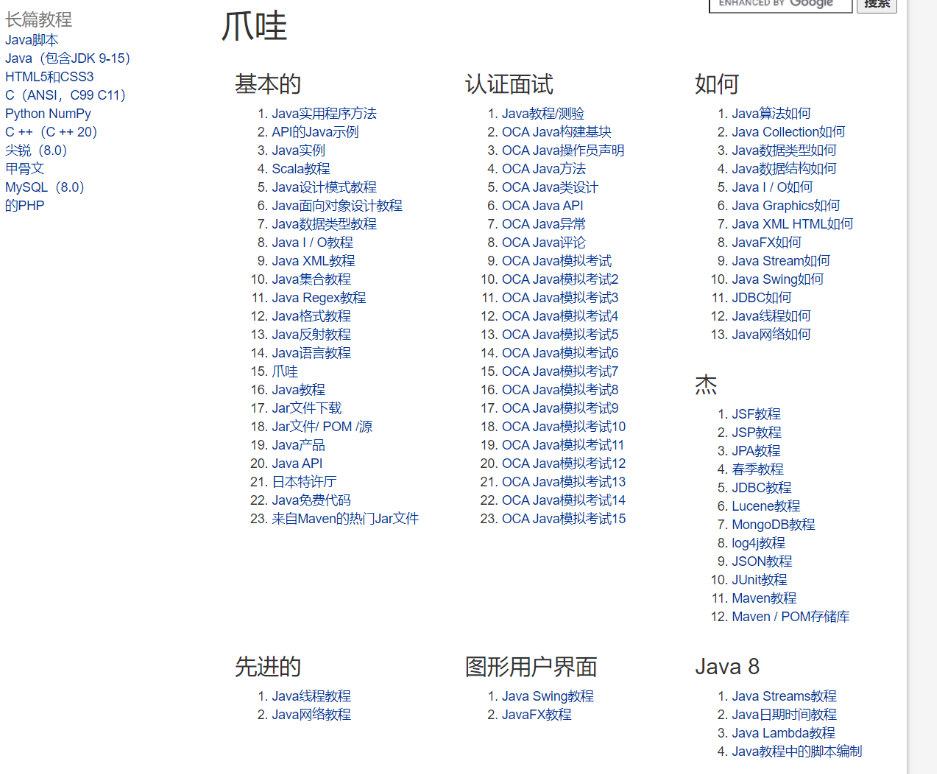
Task: Open Java算法如何 link
Action: [771, 114]
